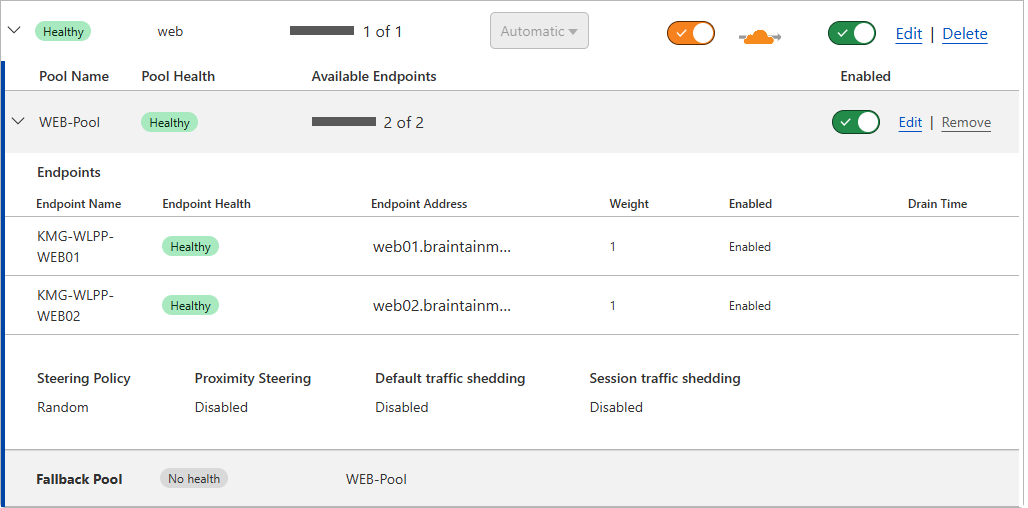Select the web02.braintainm endpoint address
The image size is (1028, 508).
pos(441,306)
